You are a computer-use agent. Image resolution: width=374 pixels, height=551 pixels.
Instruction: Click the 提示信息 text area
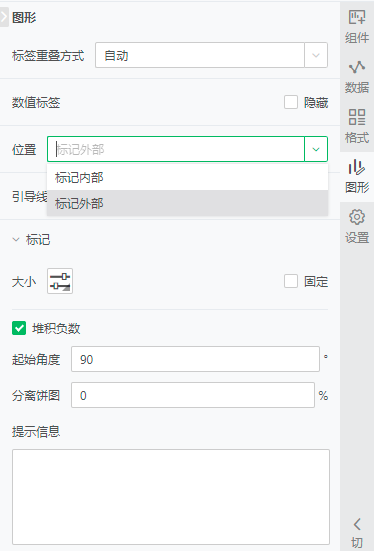(x=171, y=497)
